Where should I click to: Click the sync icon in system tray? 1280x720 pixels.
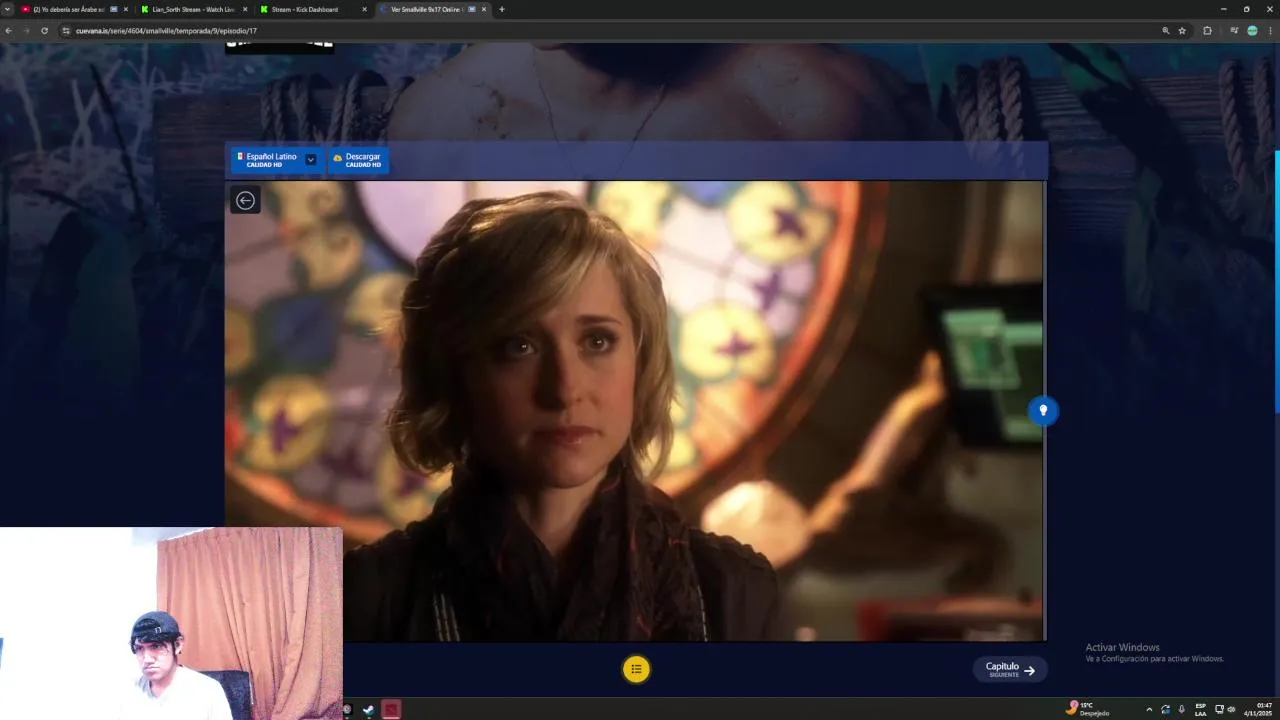click(x=1165, y=709)
